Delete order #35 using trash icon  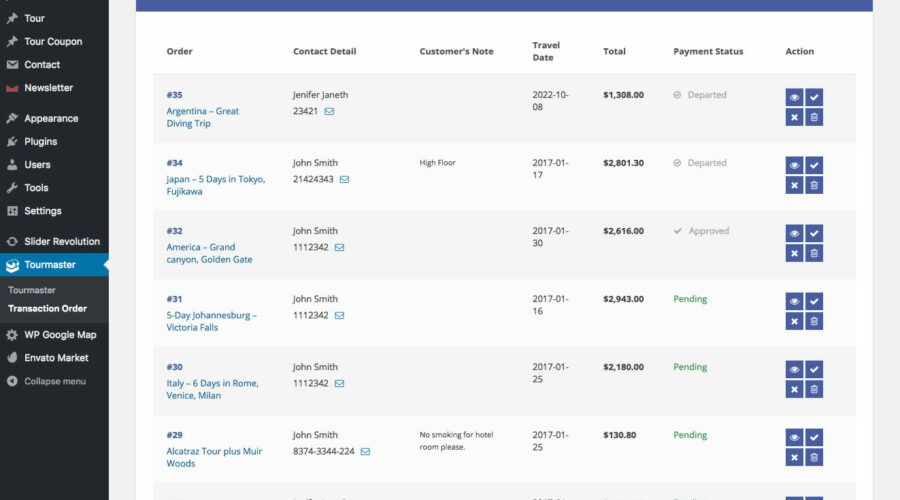[814, 117]
